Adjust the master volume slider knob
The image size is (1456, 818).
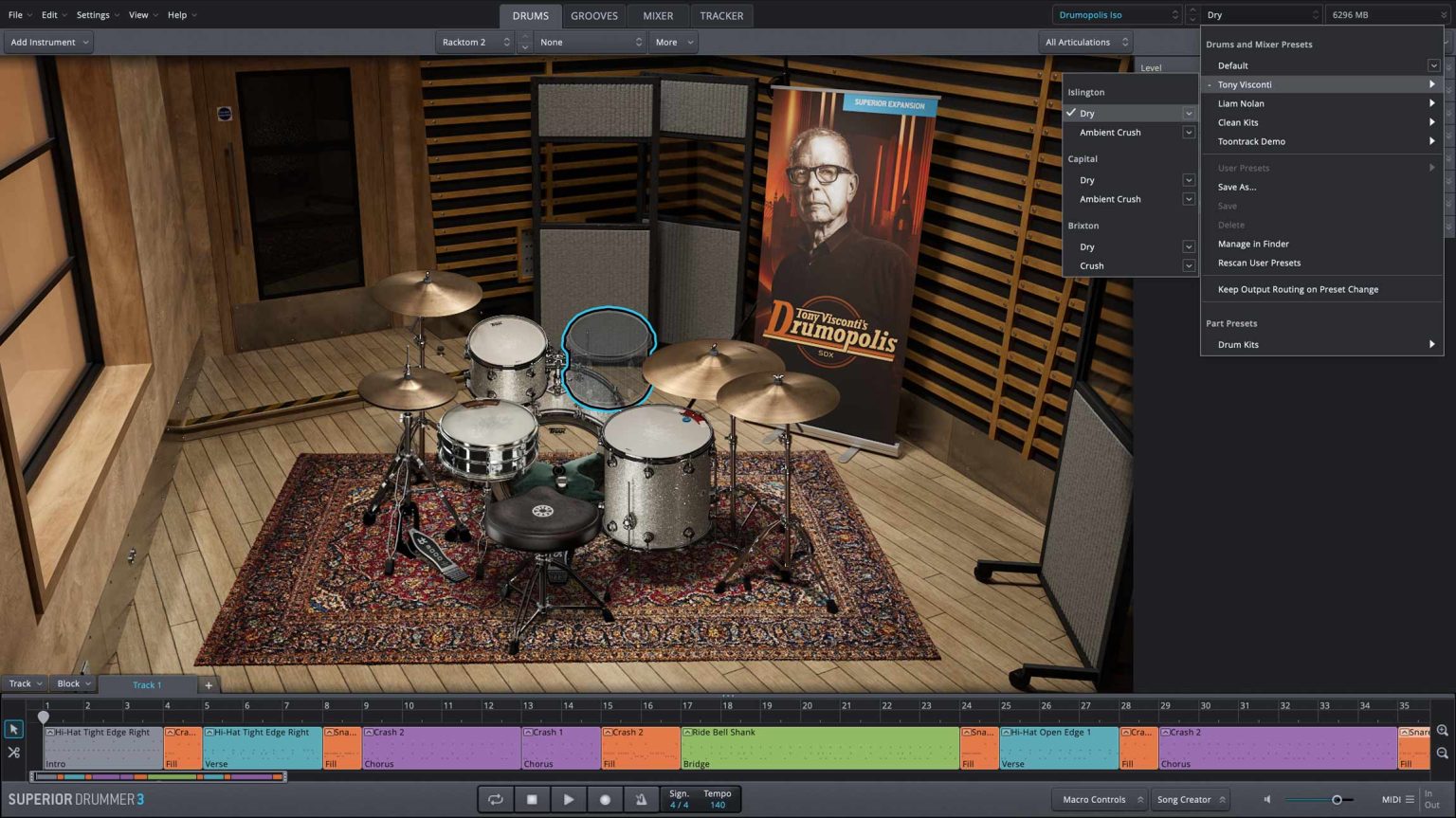click(1337, 800)
